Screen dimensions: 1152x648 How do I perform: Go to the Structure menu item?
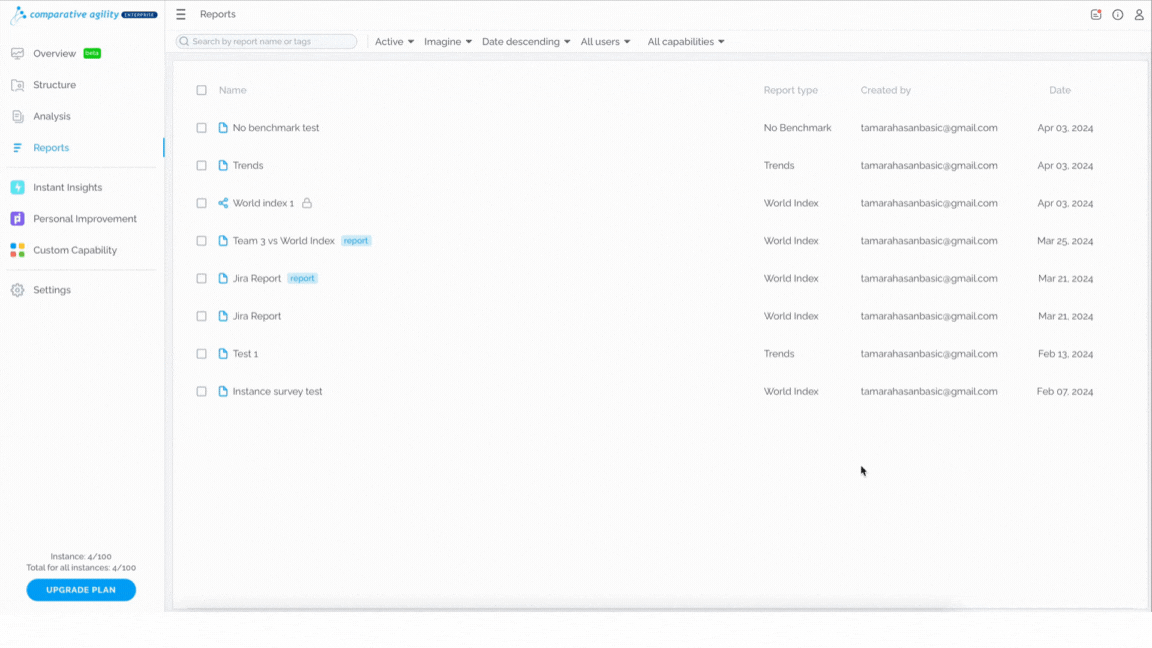pos(54,85)
